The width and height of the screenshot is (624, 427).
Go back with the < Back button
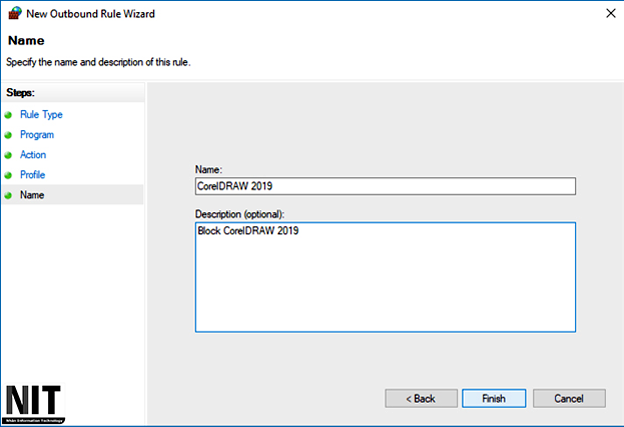421,398
